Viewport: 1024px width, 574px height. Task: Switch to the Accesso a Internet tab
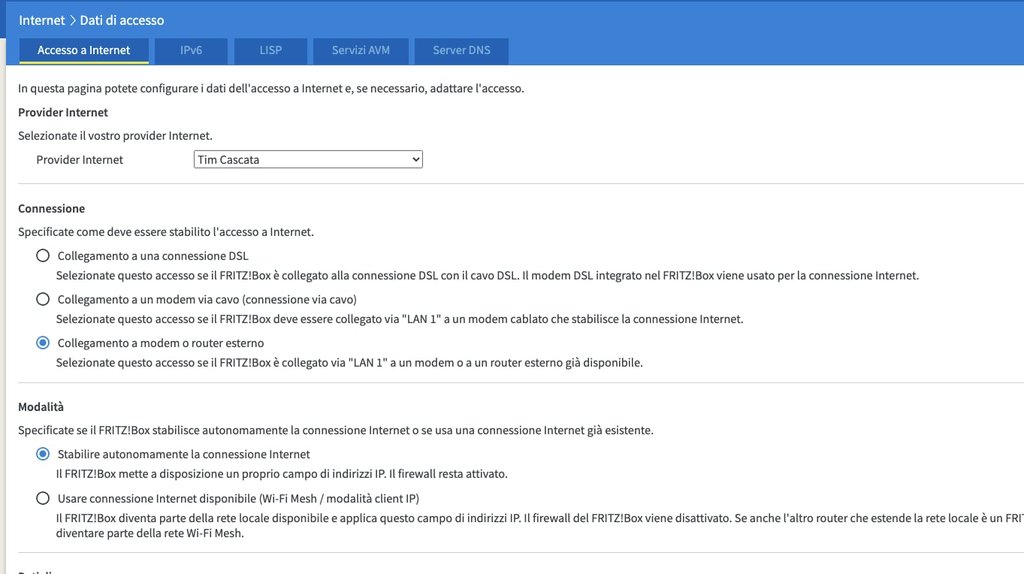pos(84,50)
